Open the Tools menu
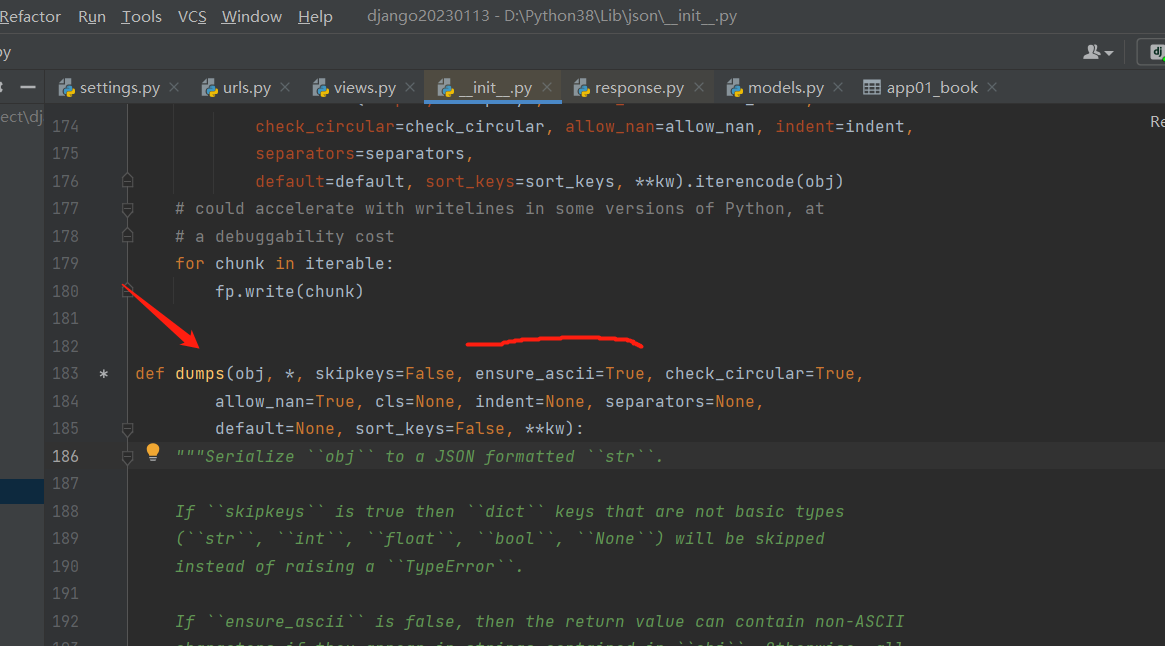The height and width of the screenshot is (646, 1165). coord(141,16)
